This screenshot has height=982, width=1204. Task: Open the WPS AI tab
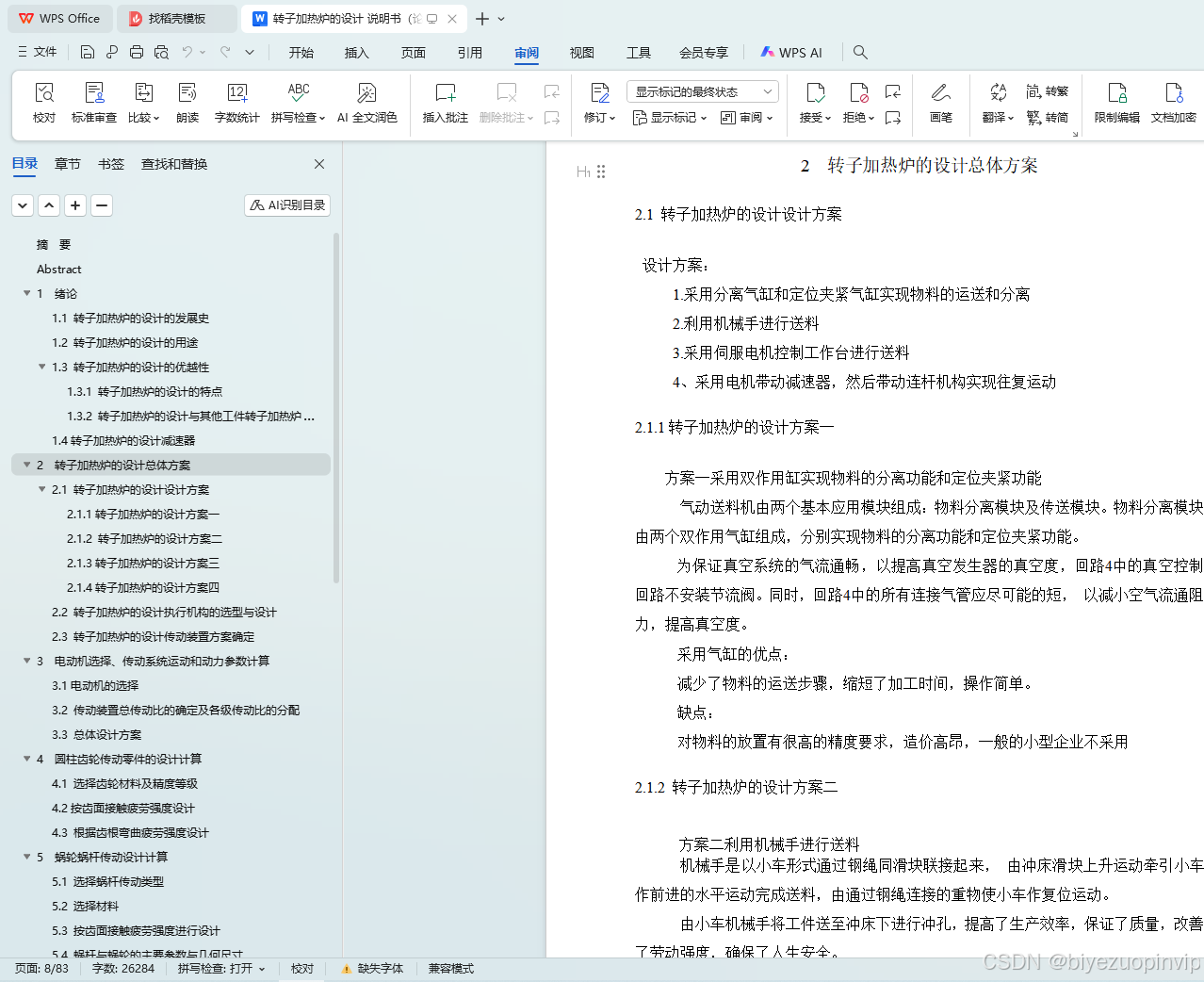[791, 53]
